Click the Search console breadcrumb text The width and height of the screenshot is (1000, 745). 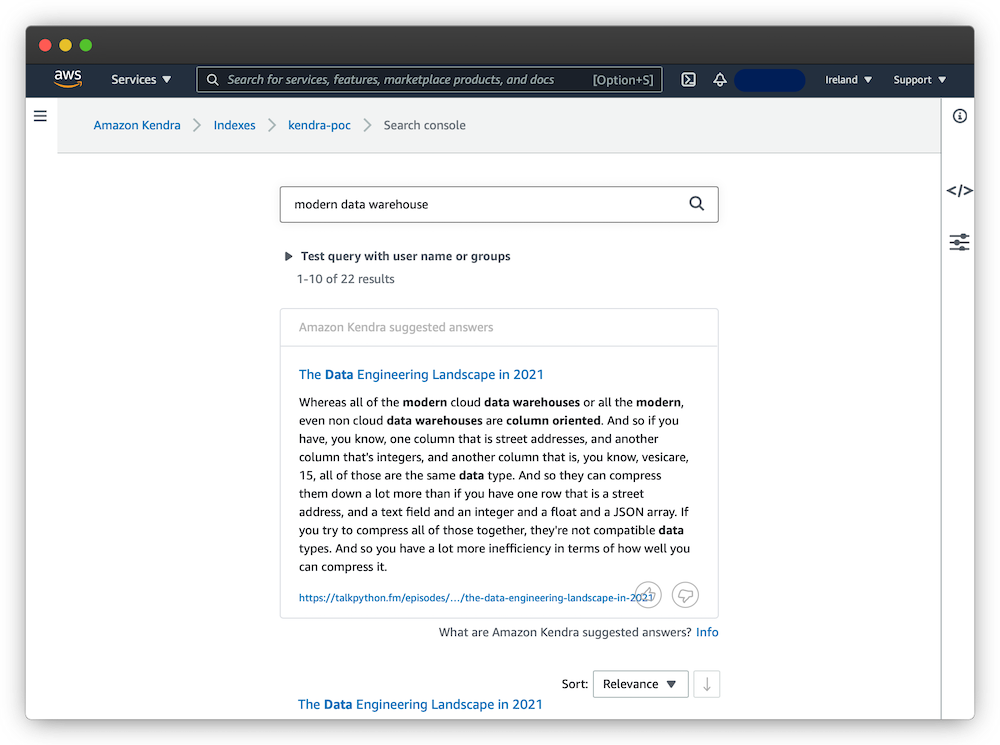coord(424,126)
